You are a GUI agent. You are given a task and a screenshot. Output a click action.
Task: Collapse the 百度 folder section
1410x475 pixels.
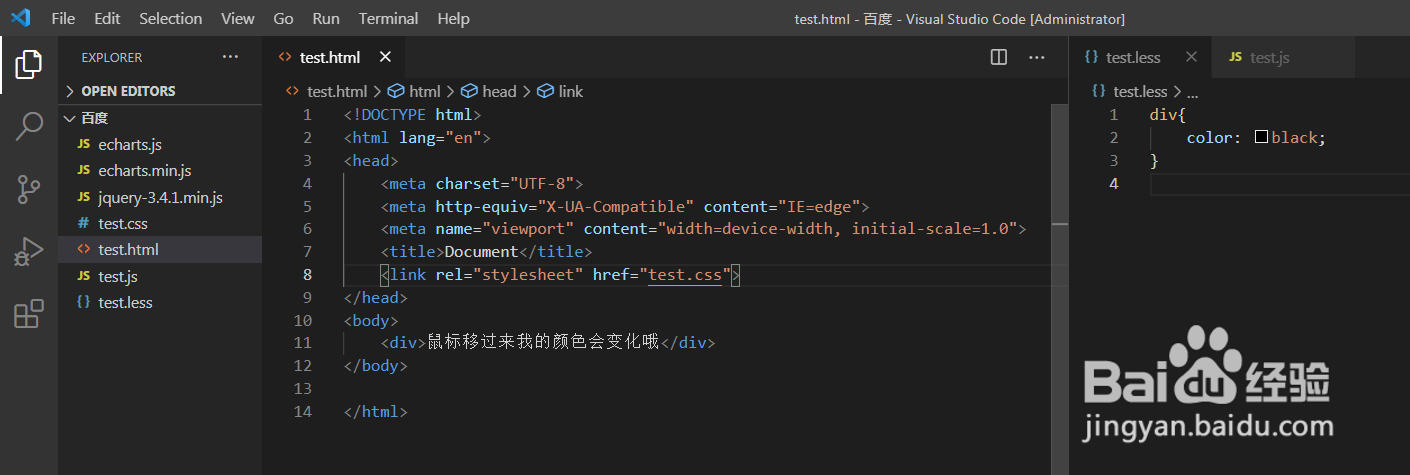tap(94, 118)
